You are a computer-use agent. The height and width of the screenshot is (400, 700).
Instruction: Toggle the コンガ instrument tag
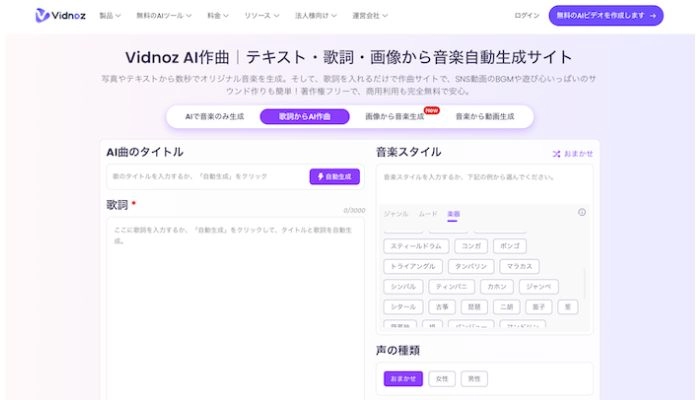pyautogui.click(x=471, y=246)
